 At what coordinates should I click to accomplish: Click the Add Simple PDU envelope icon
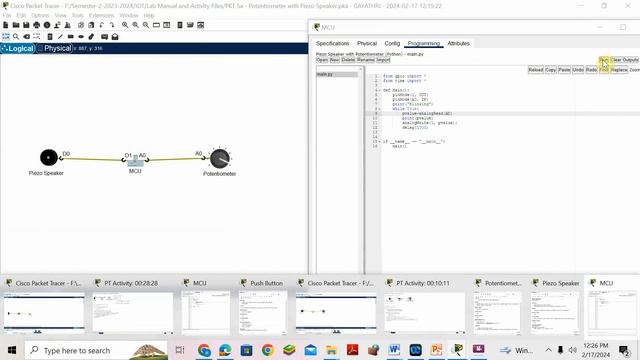click(104, 37)
